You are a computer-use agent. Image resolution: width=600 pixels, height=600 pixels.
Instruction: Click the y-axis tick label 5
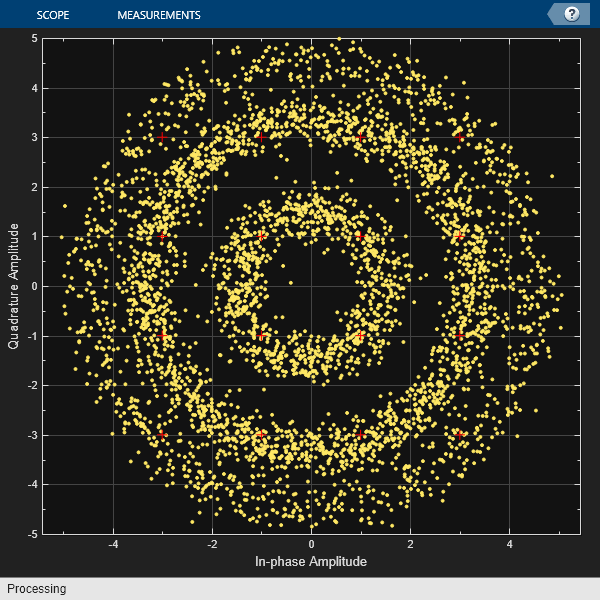coord(35,38)
